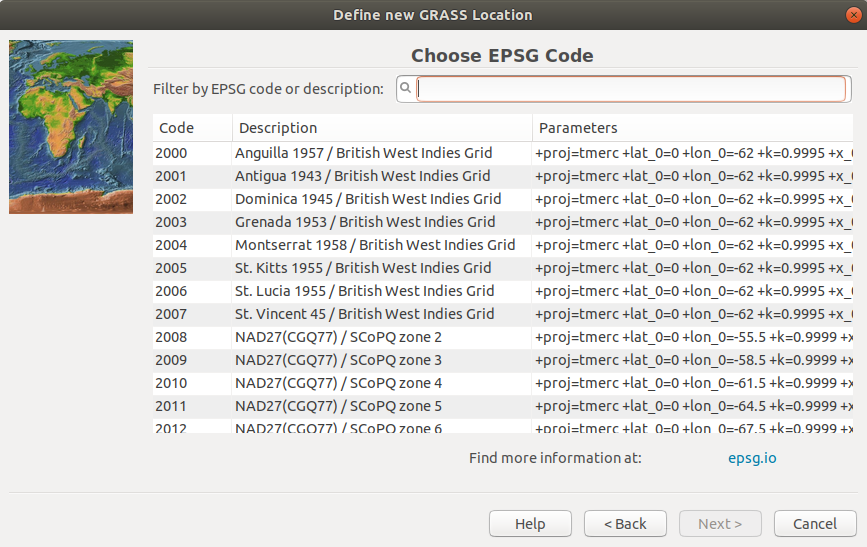This screenshot has height=547, width=867.
Task: Select code 2009 cell
Action: tap(192, 360)
